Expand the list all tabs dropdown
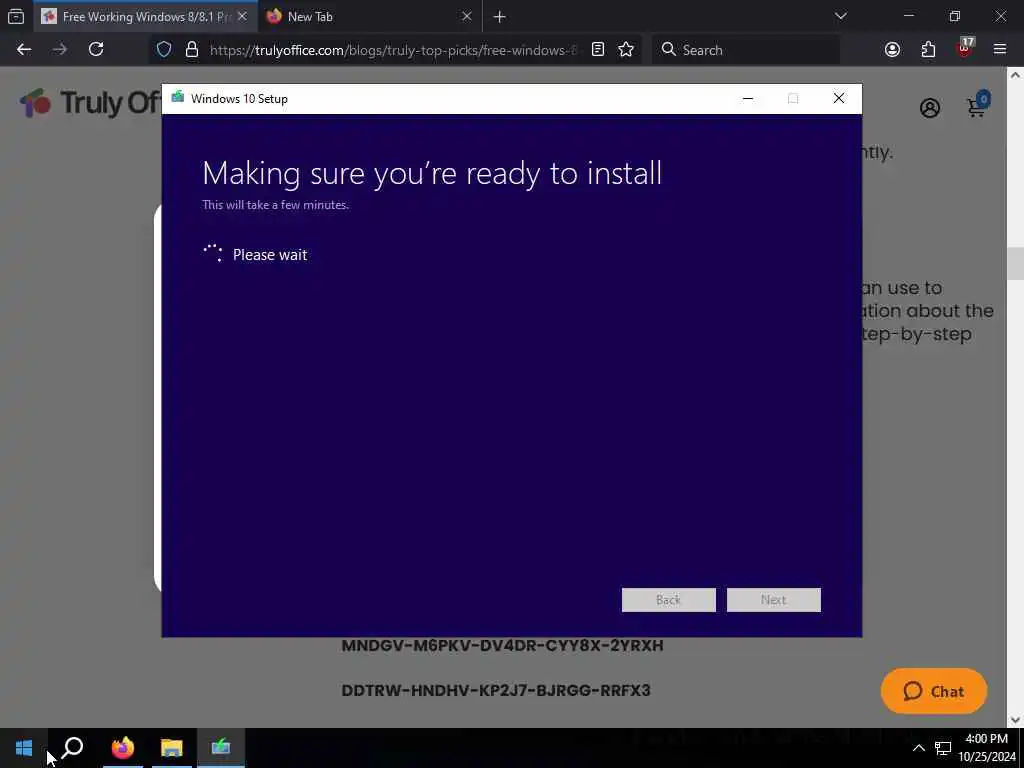This screenshot has width=1024, height=768. 841,16
